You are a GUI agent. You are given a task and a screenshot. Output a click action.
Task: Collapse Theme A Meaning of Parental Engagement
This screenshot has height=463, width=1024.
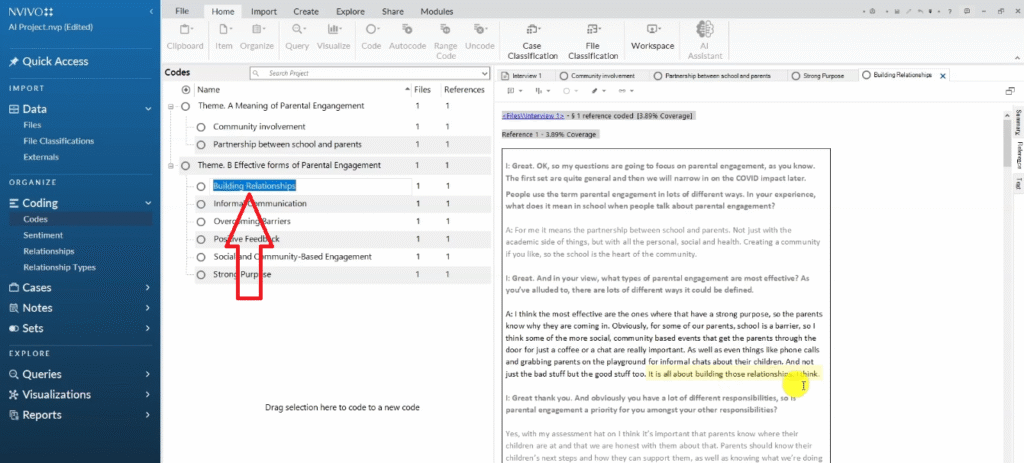tap(172, 106)
